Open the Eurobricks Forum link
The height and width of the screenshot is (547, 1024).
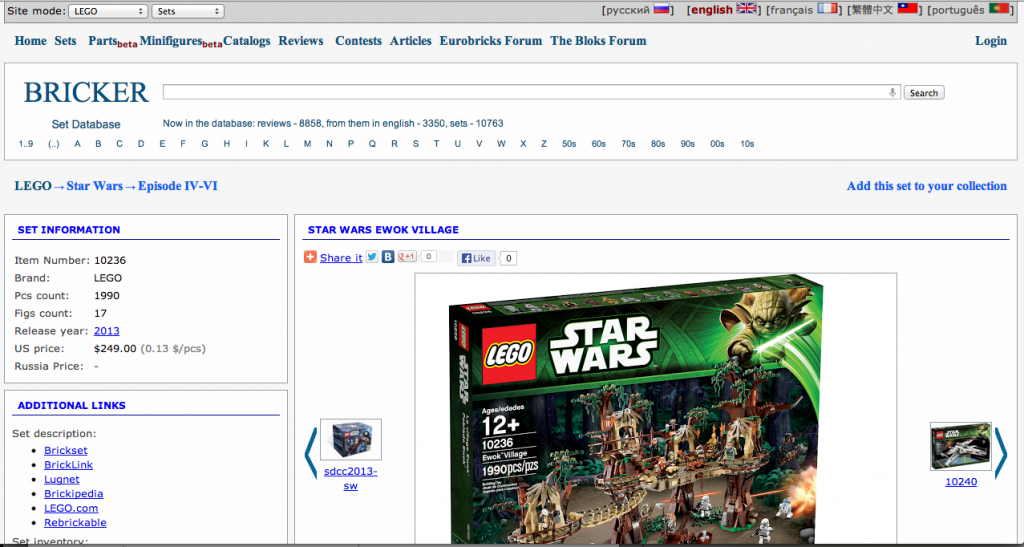(x=490, y=40)
